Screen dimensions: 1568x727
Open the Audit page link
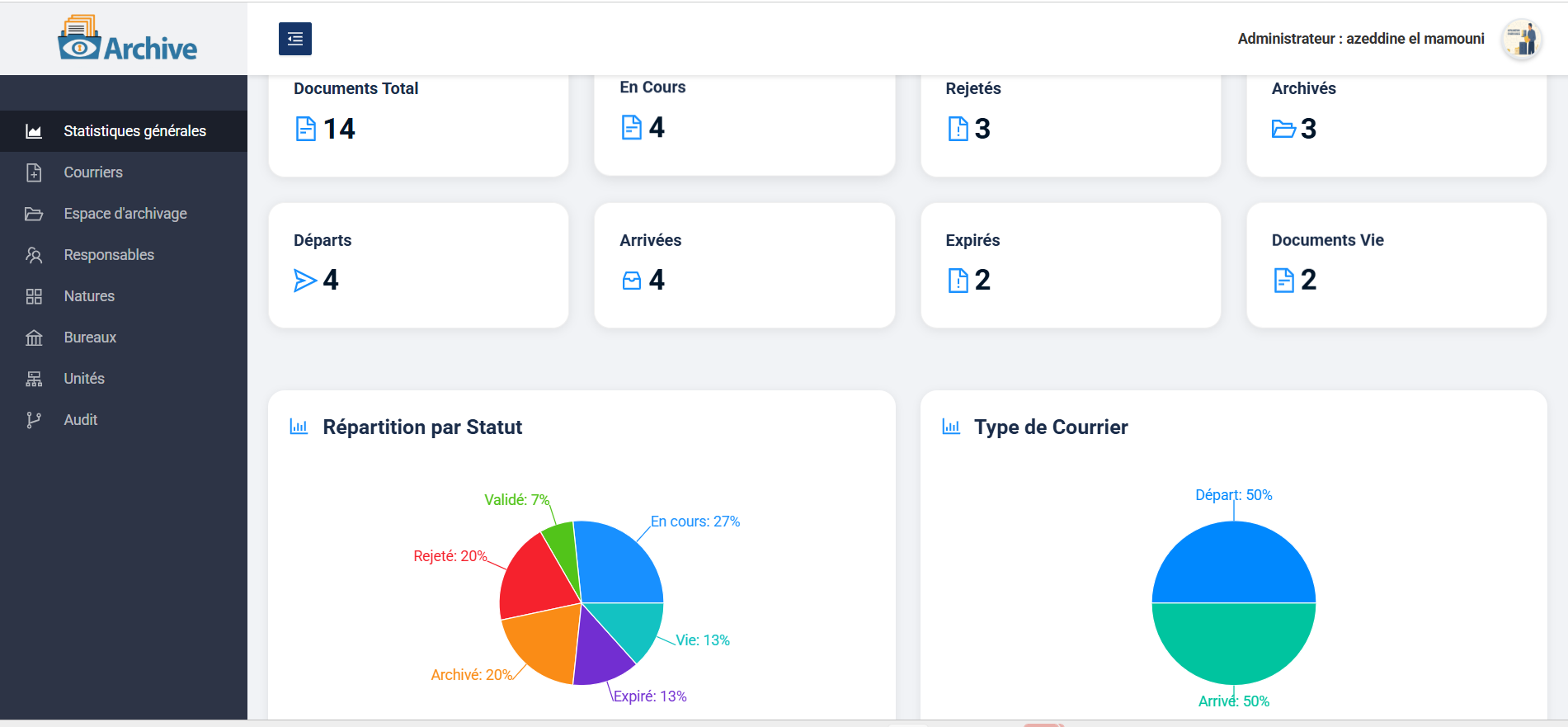coord(81,420)
